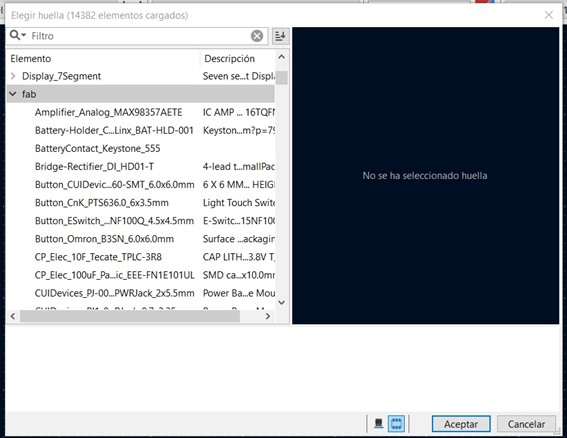
Task: Toggle the 3D model preview icon
Action: coord(379,424)
